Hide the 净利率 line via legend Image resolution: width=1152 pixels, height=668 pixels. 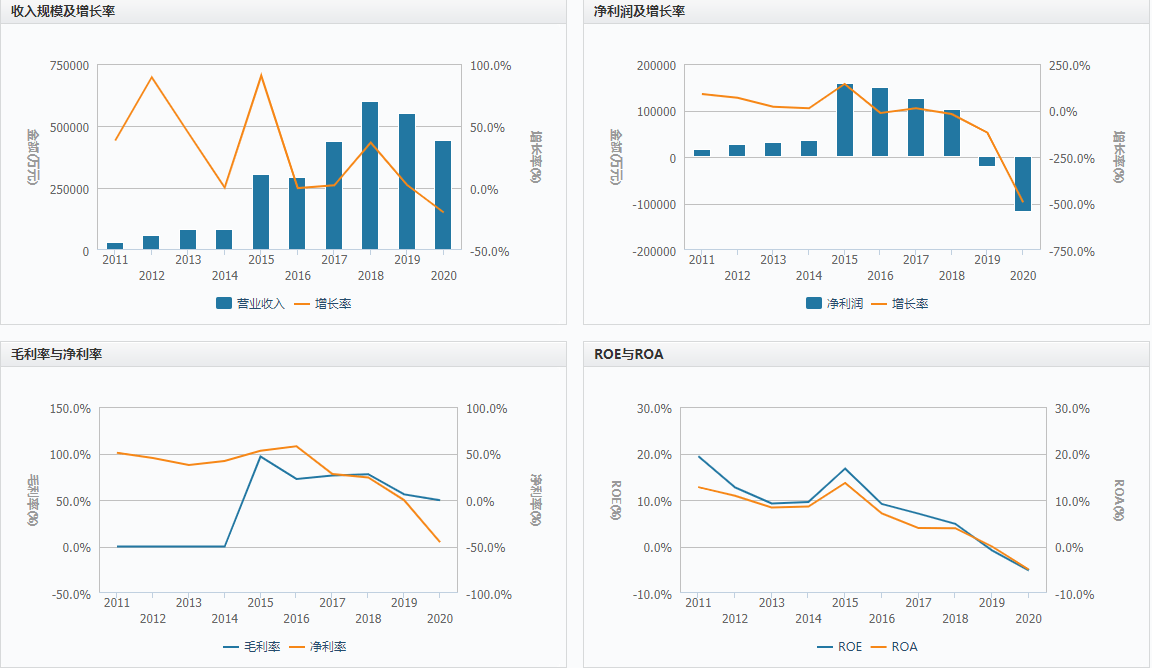coord(317,647)
